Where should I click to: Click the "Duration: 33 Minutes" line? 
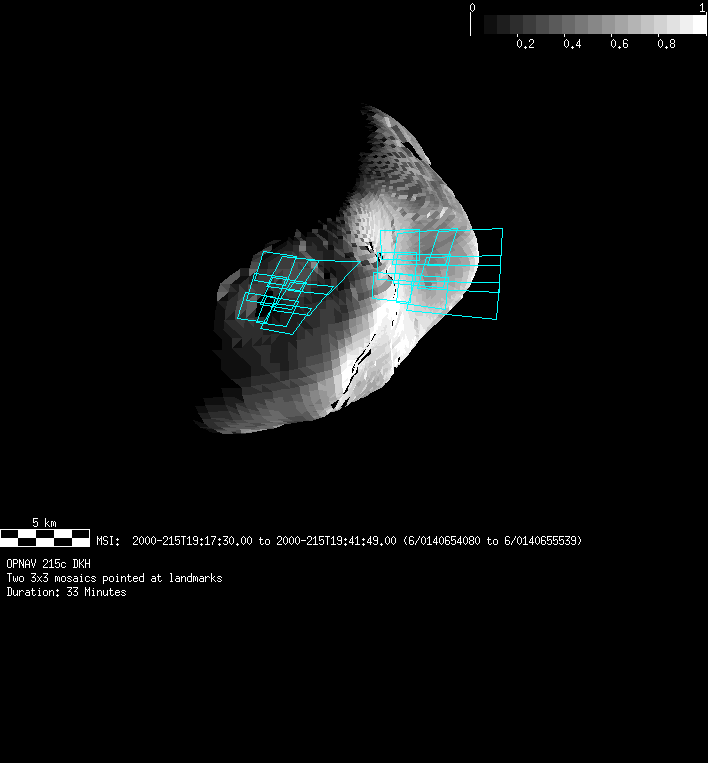tap(66, 592)
